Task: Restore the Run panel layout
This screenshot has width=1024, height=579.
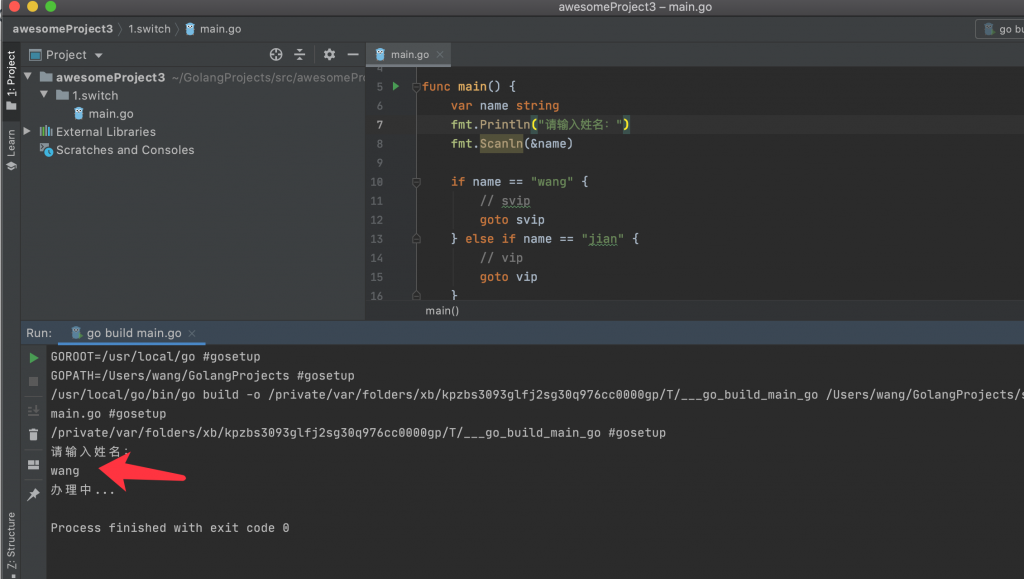Action: pyautogui.click(x=33, y=465)
